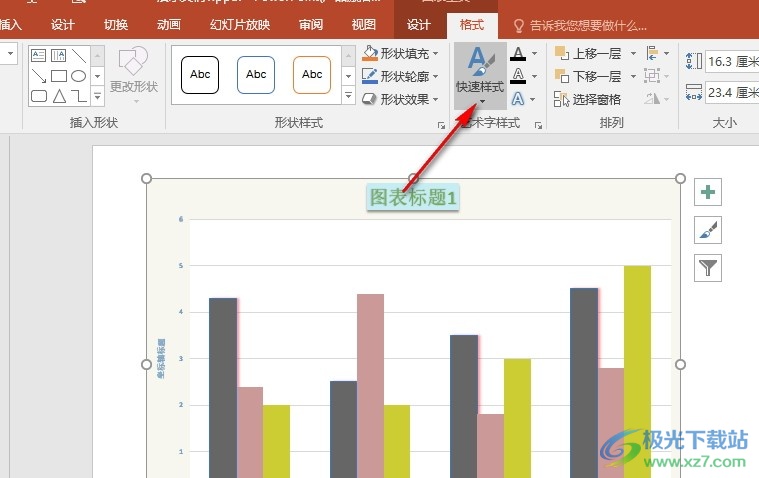The width and height of the screenshot is (759, 478).
Task: Switch to 切换 Transitions tab
Action: pyautogui.click(x=116, y=24)
